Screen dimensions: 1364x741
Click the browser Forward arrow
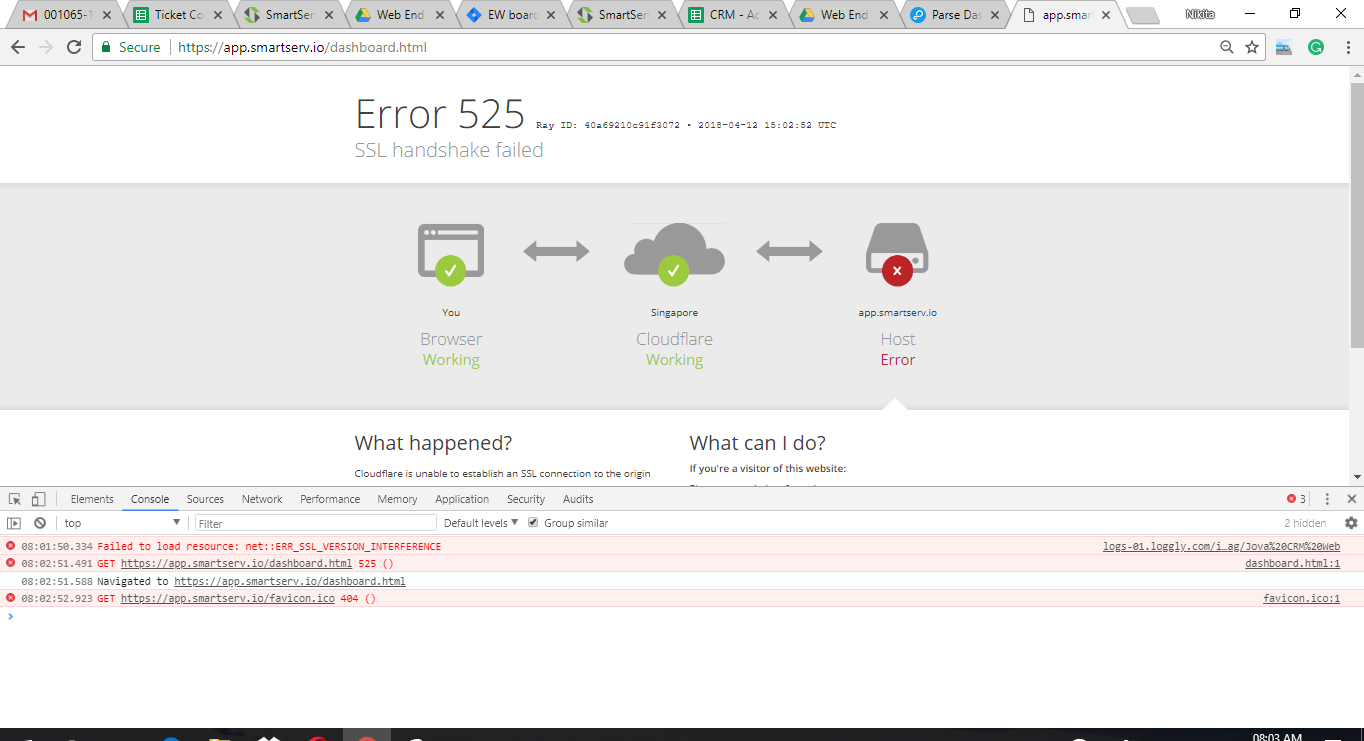(46, 47)
